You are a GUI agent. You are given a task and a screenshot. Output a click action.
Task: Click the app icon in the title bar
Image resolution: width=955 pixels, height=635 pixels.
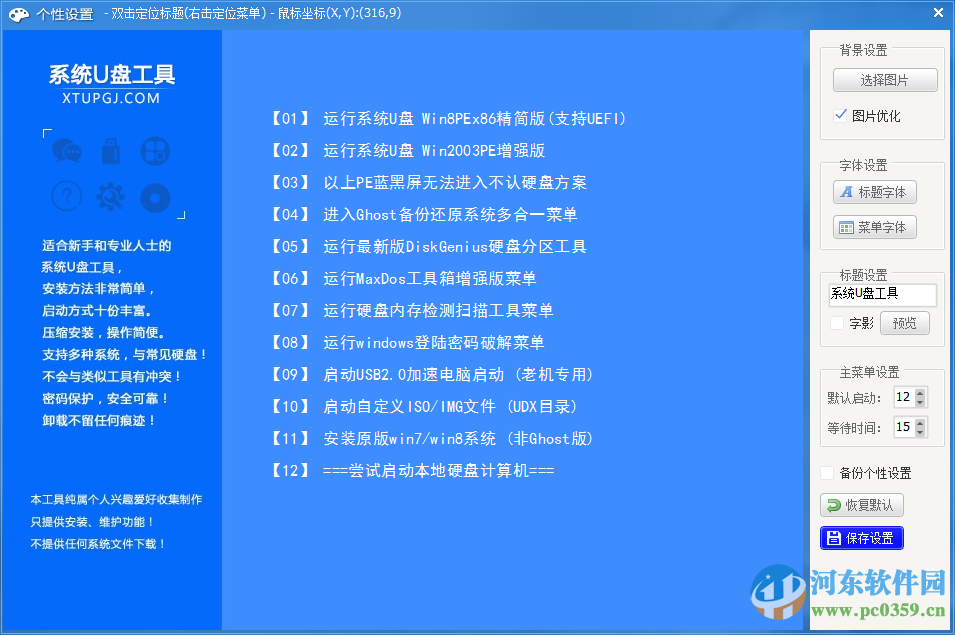point(17,14)
